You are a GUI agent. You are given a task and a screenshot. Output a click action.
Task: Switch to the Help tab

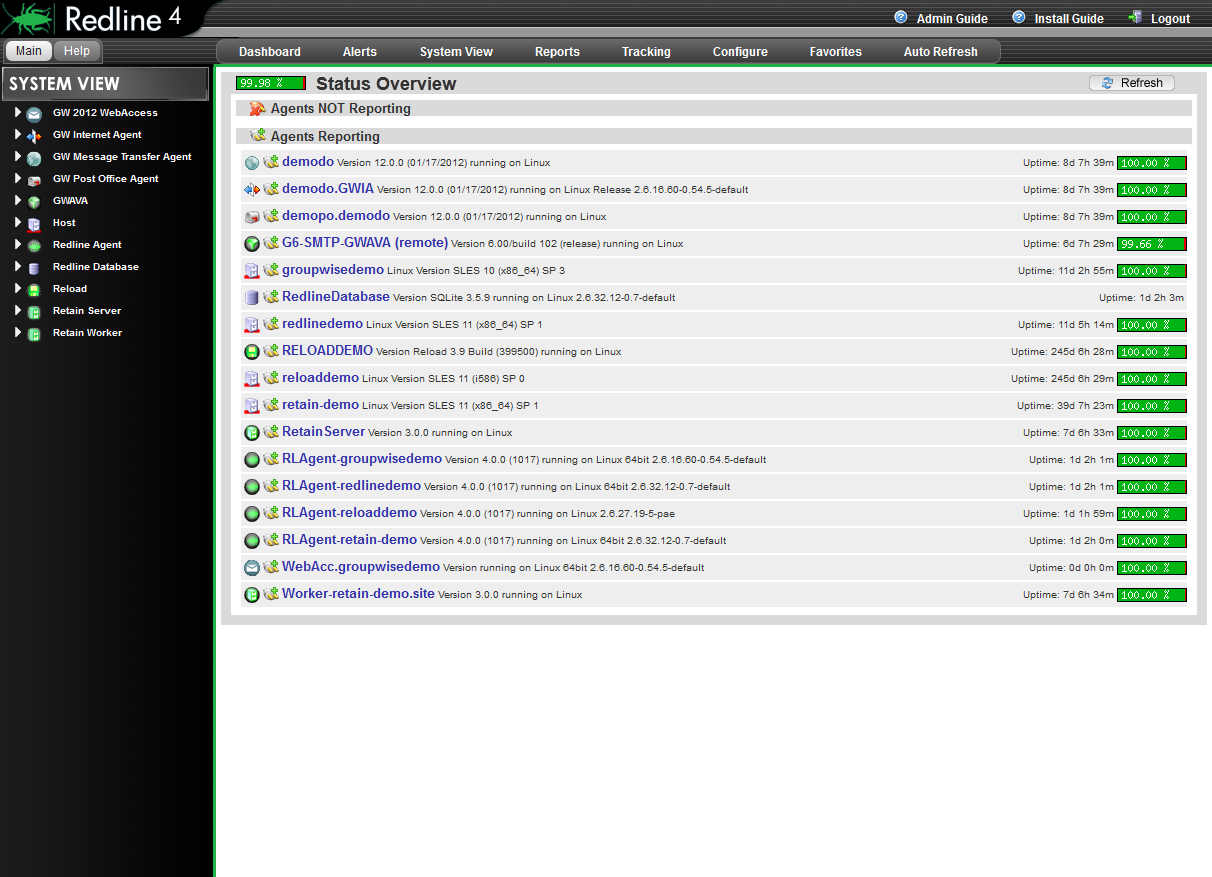click(x=77, y=51)
